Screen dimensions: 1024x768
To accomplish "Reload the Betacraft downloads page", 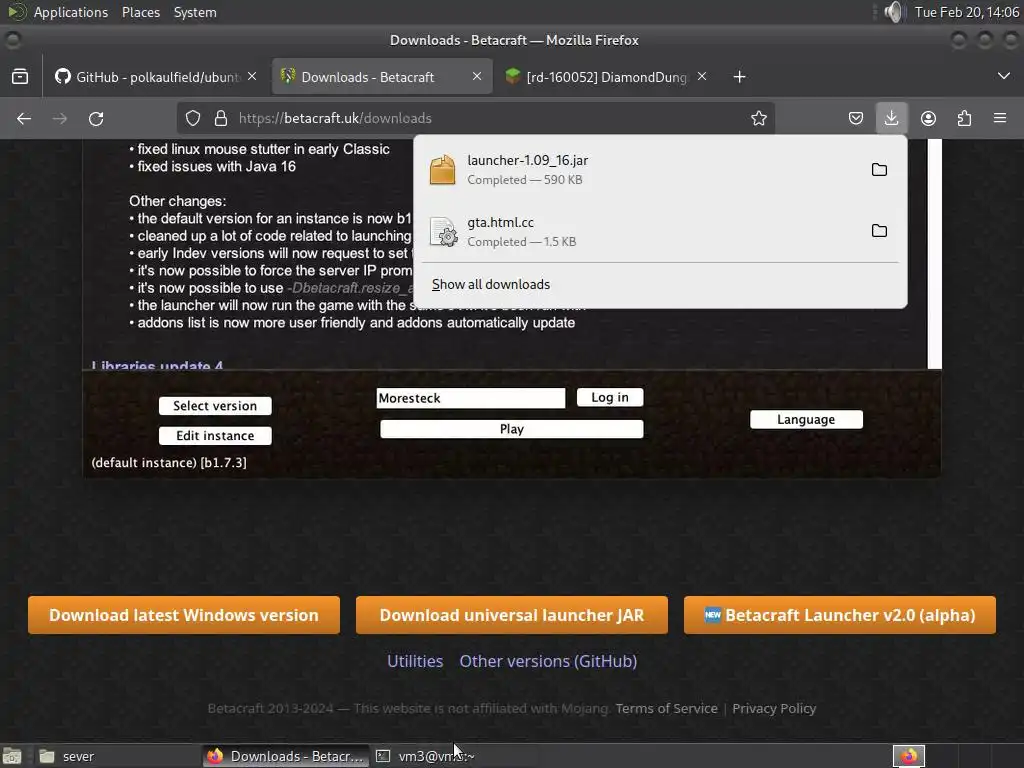I will click(x=96, y=118).
